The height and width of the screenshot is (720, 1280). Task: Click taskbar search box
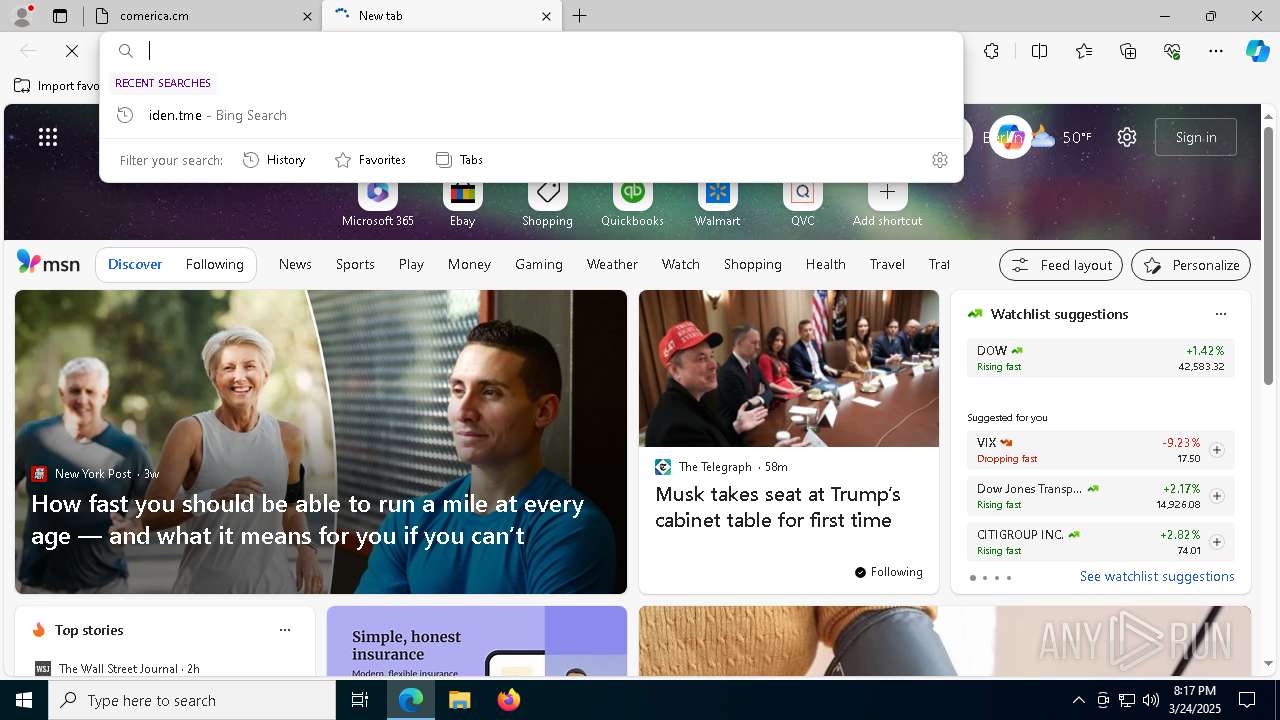click(x=192, y=700)
